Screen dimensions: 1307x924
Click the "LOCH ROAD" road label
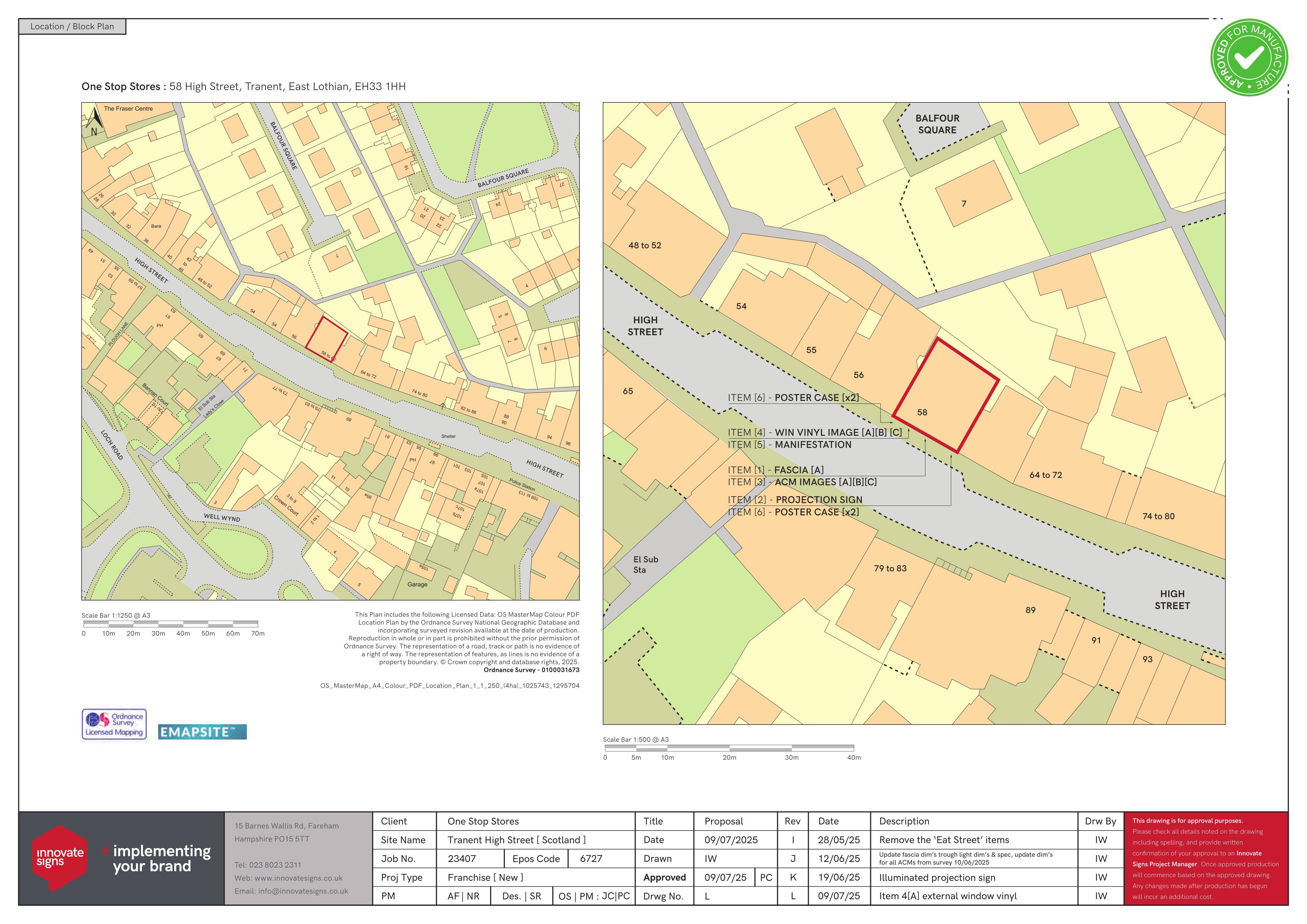(112, 445)
